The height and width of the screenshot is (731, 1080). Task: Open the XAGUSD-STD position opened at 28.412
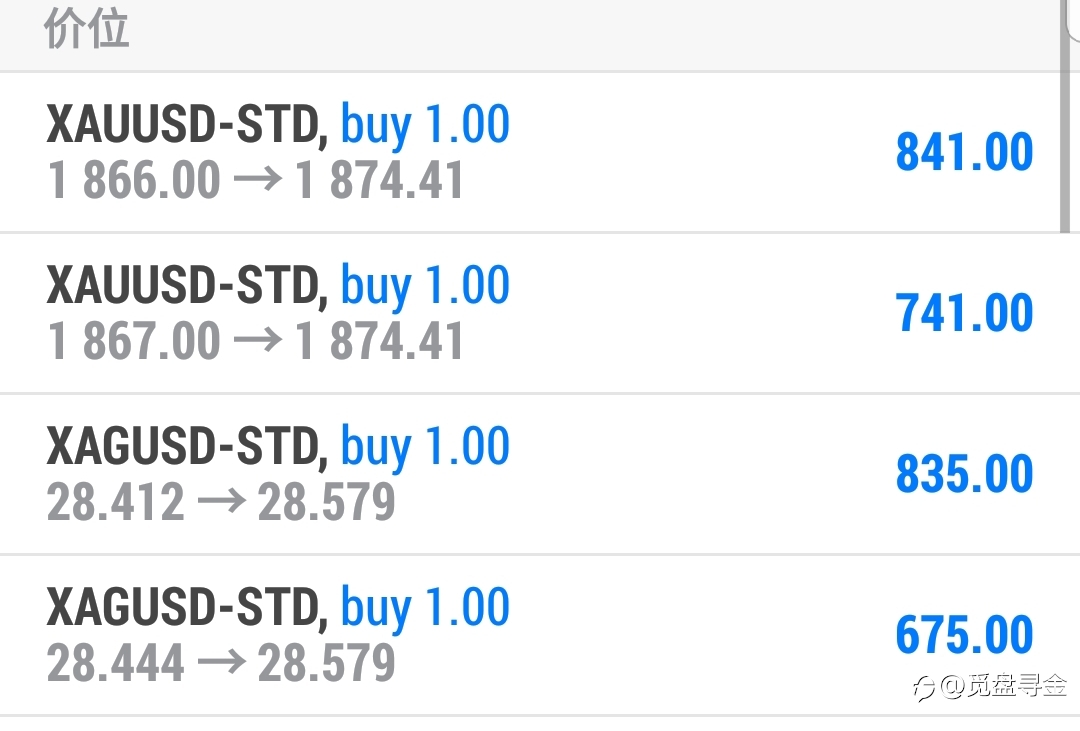coord(529,475)
